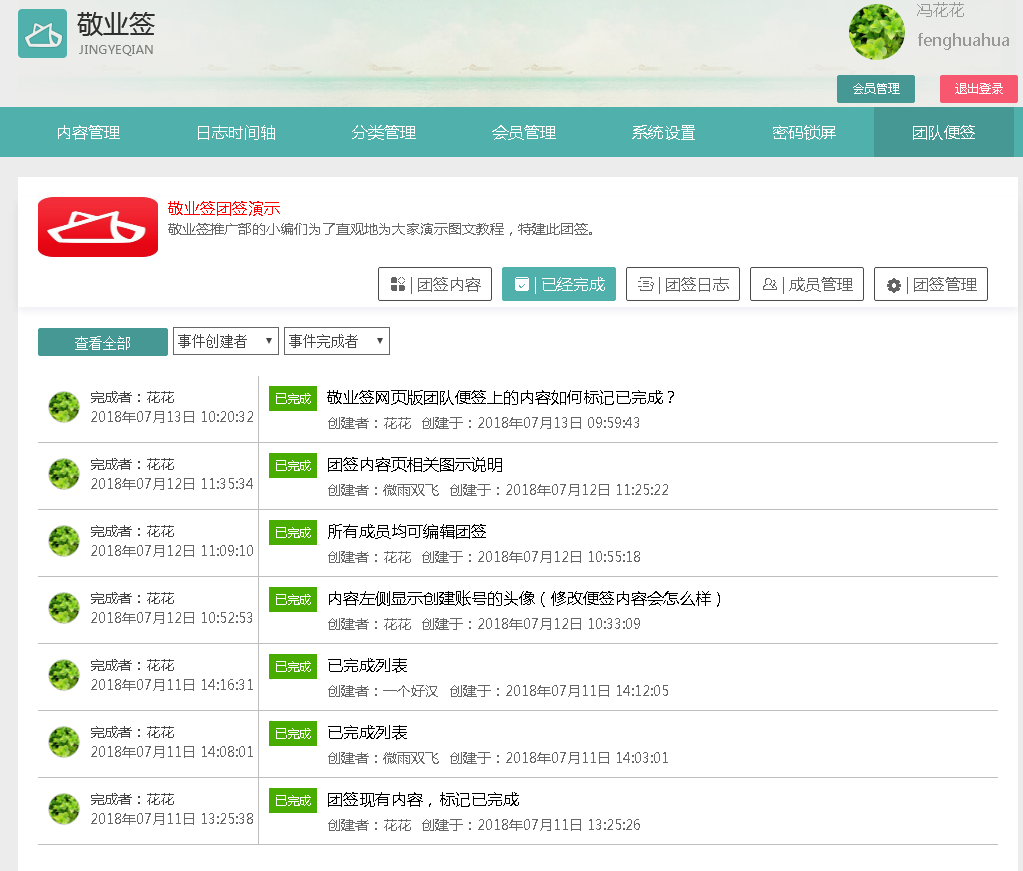Click 已完成 badge beside 敬业签网页版团队便签 entry
This screenshot has height=871, width=1023.
[x=293, y=399]
